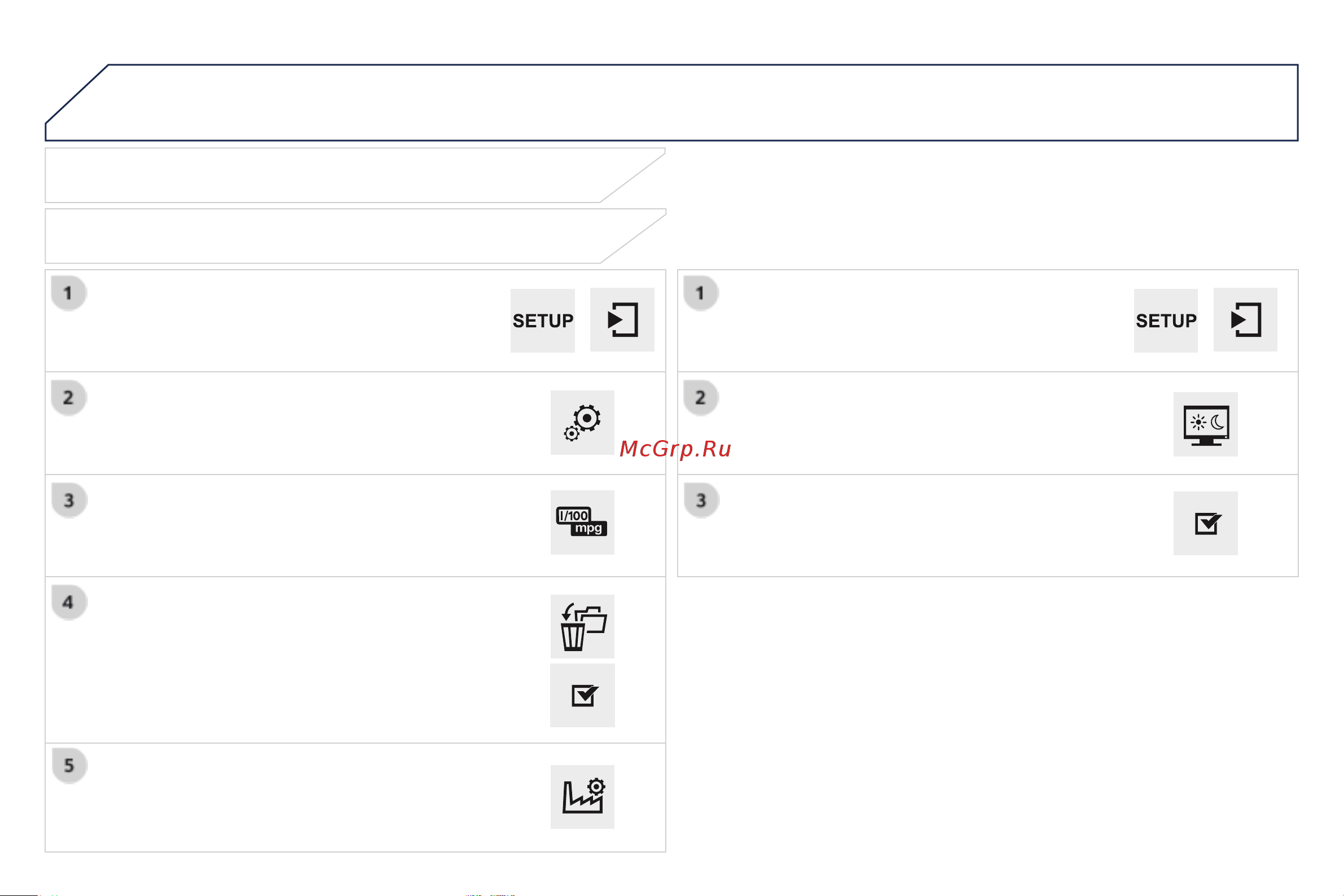Screen dimensions: 1344x896
Task: Open the factory settings icon
Action: click(582, 796)
